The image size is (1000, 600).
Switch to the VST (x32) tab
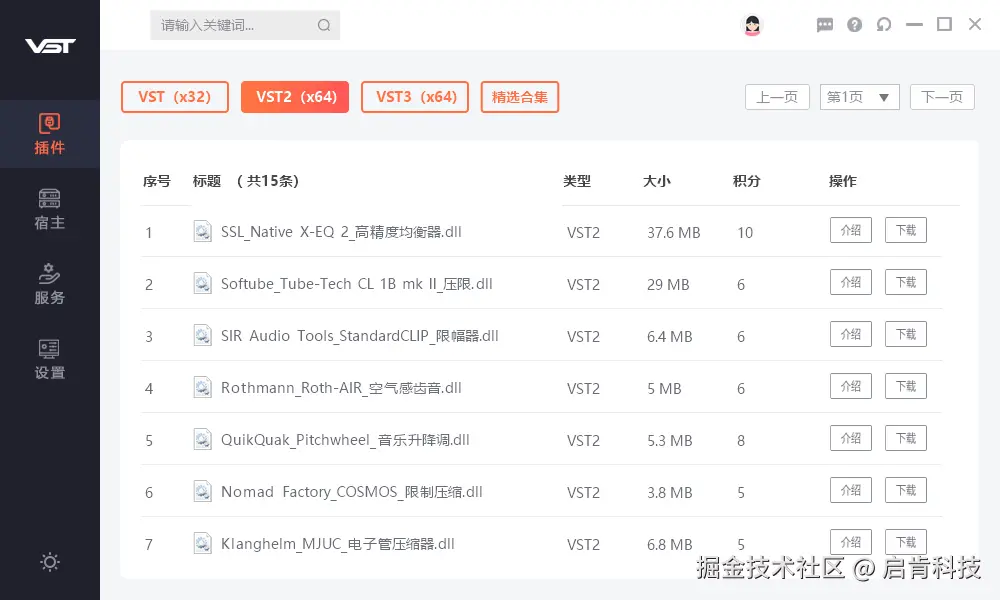click(174, 97)
